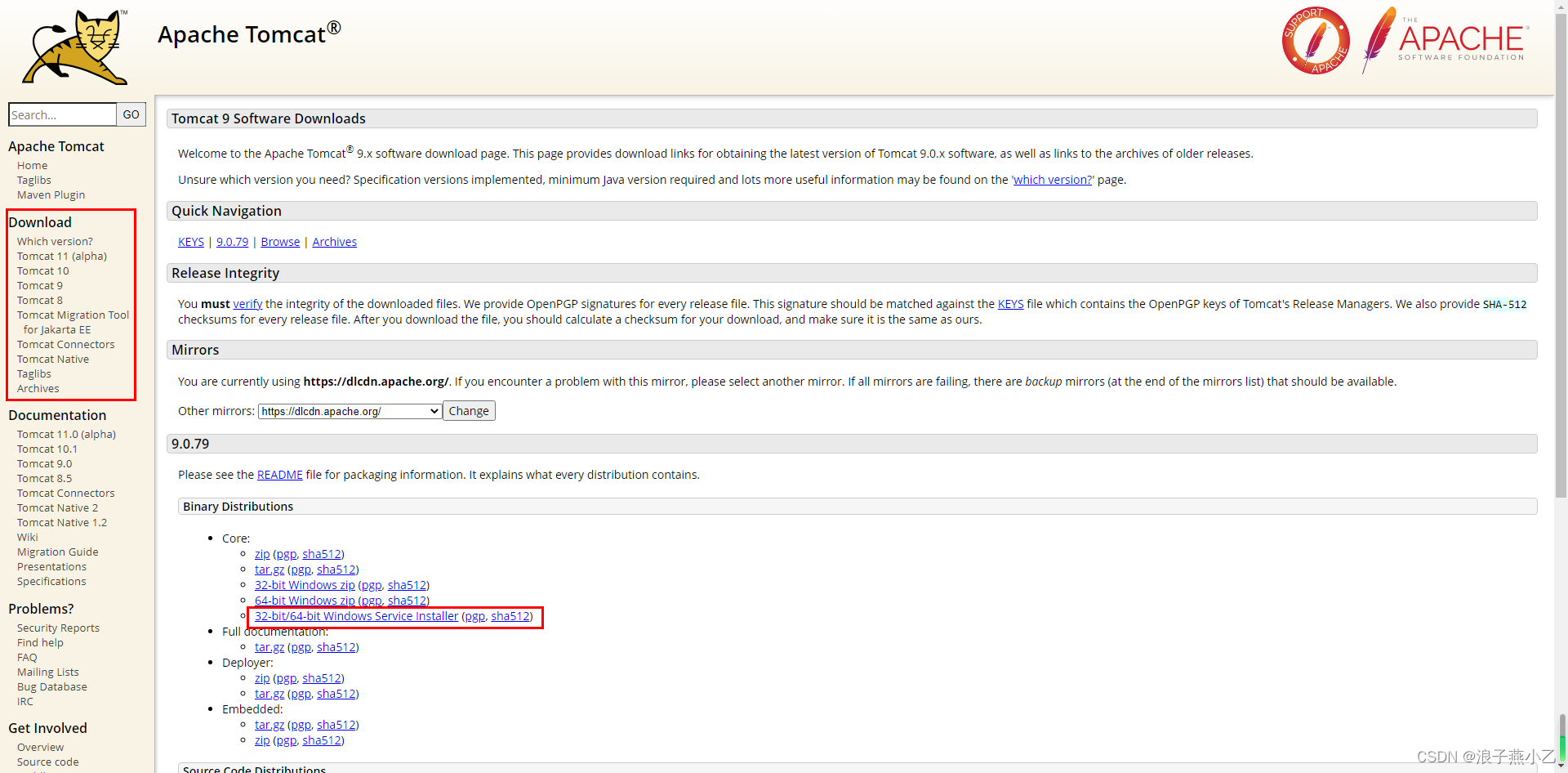Click Browse in Quick Navigation
The height and width of the screenshot is (773, 1568).
point(280,242)
